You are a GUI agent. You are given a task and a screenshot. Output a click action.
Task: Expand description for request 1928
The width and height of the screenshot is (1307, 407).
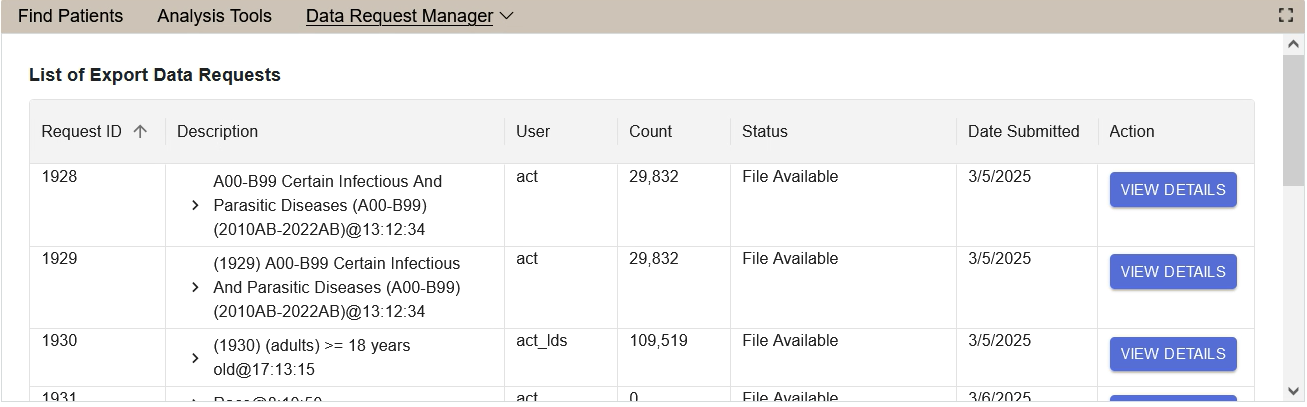pos(195,206)
